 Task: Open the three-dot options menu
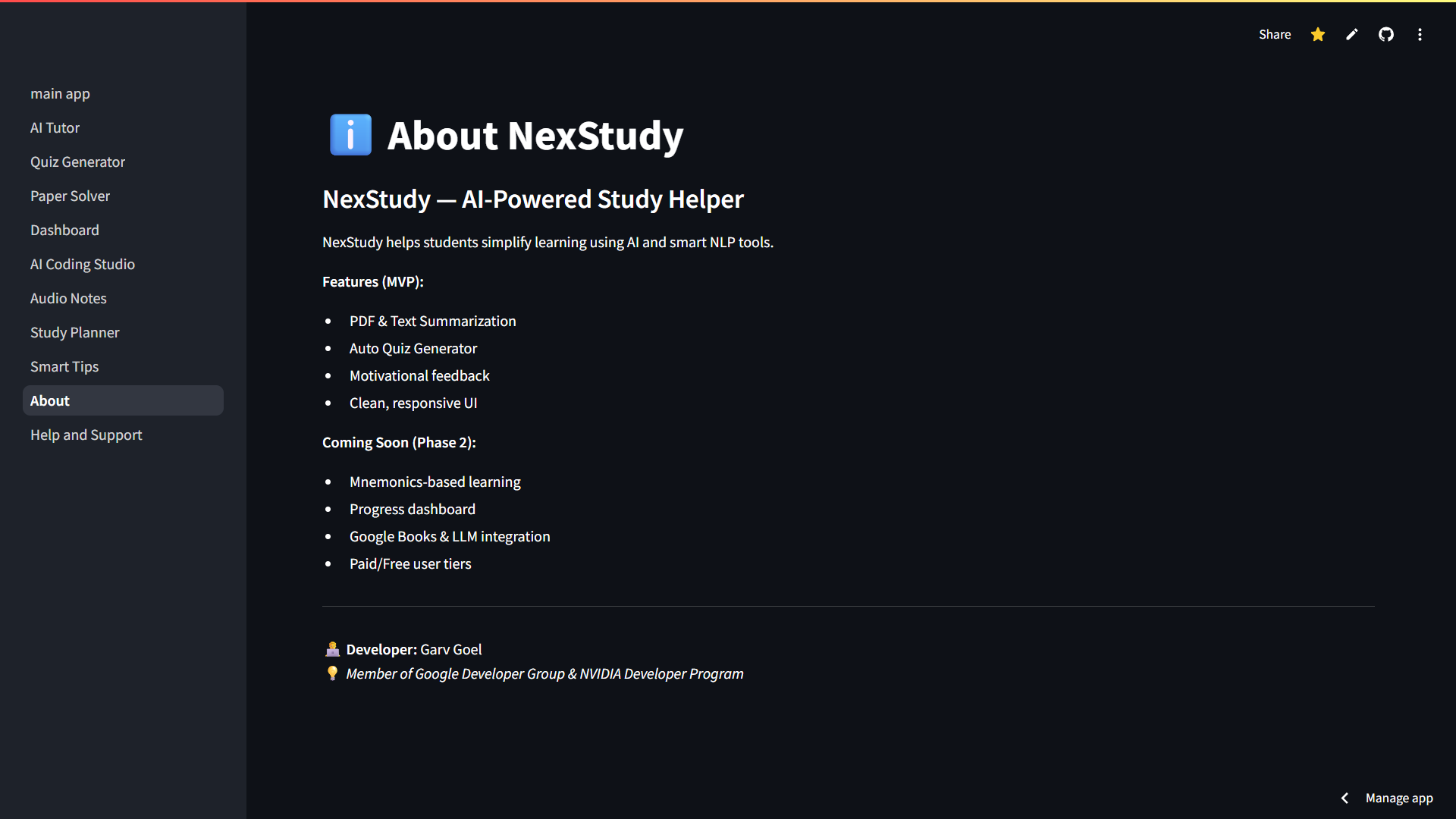[1420, 34]
